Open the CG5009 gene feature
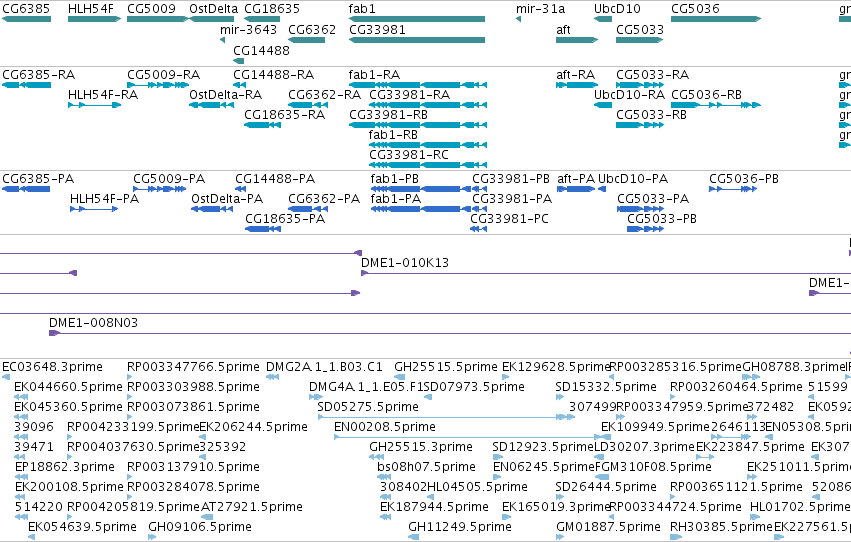 pyautogui.click(x=157, y=19)
